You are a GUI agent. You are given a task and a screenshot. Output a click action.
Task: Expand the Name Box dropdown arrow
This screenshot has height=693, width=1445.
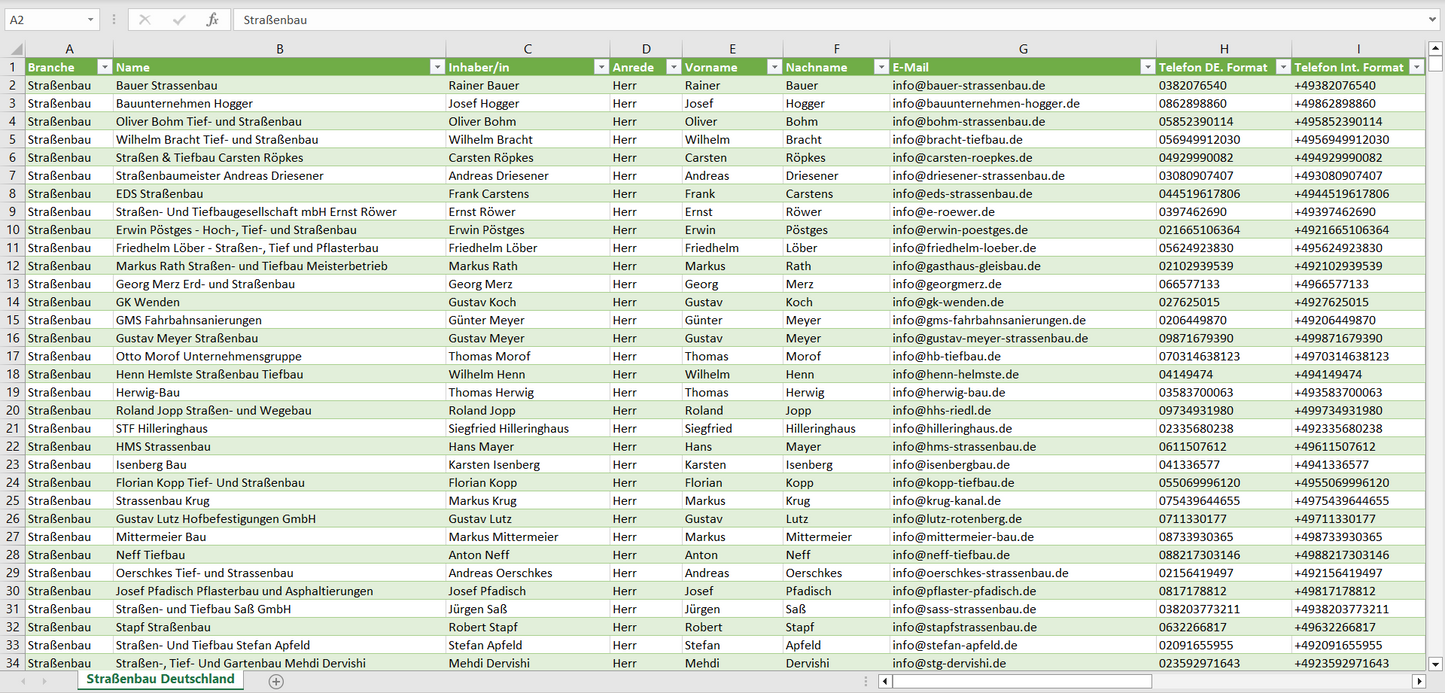[x=91, y=20]
